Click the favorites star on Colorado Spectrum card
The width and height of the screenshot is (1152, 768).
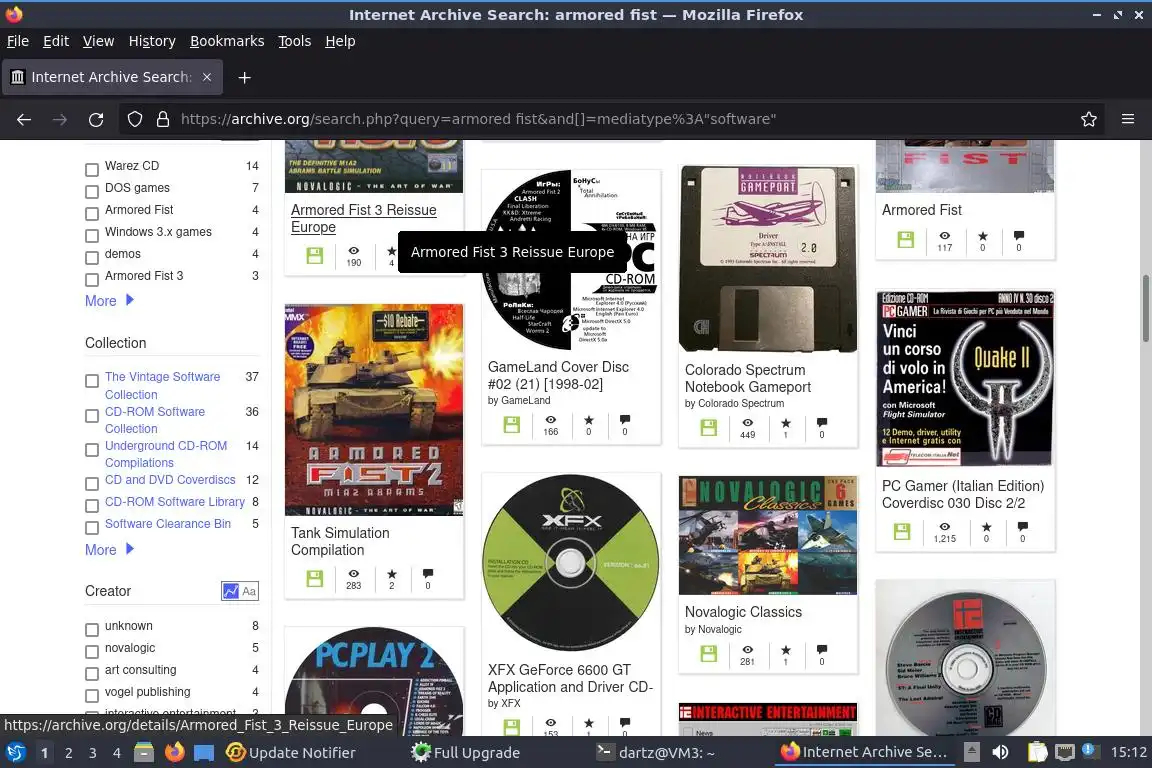tap(786, 423)
